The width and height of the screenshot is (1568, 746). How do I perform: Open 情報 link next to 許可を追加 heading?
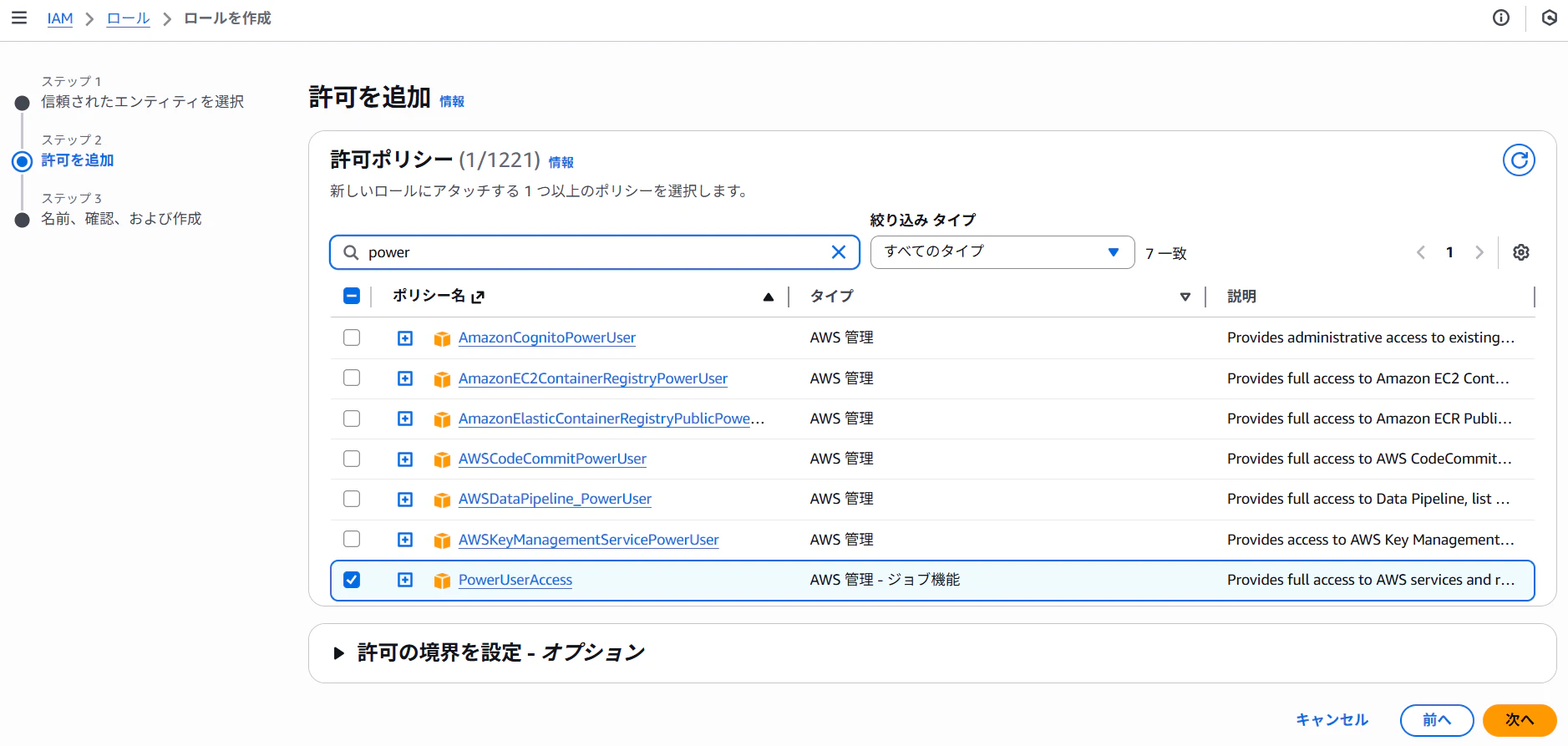pyautogui.click(x=452, y=101)
